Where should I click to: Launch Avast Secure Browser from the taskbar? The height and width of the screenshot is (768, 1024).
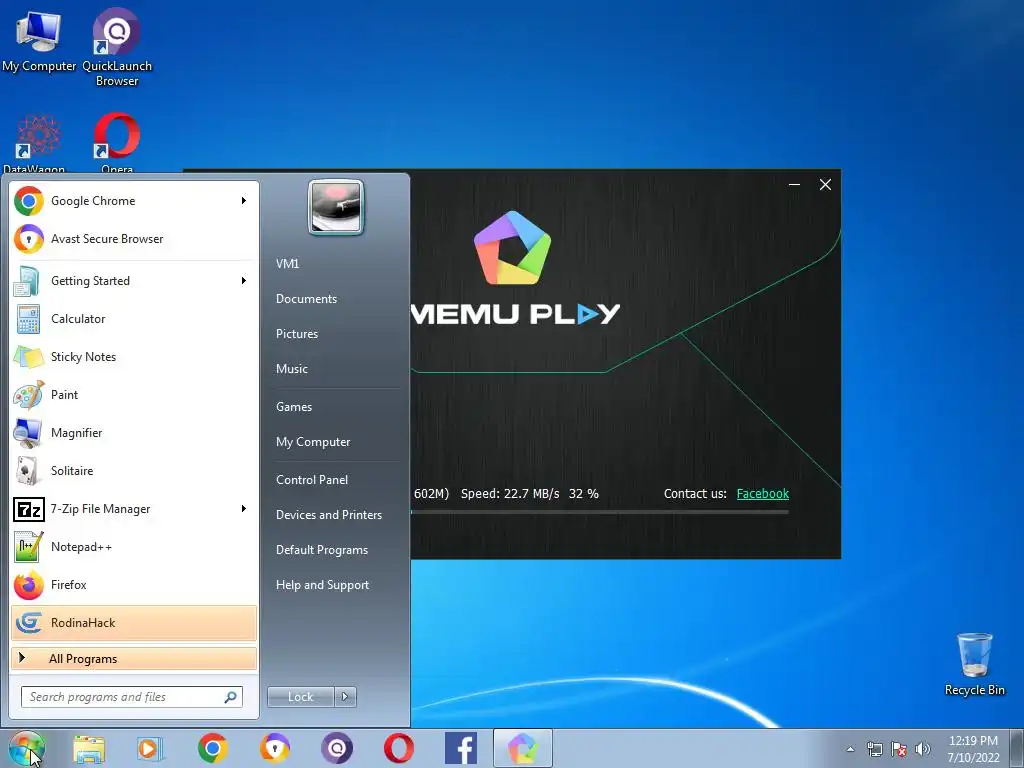(275, 748)
